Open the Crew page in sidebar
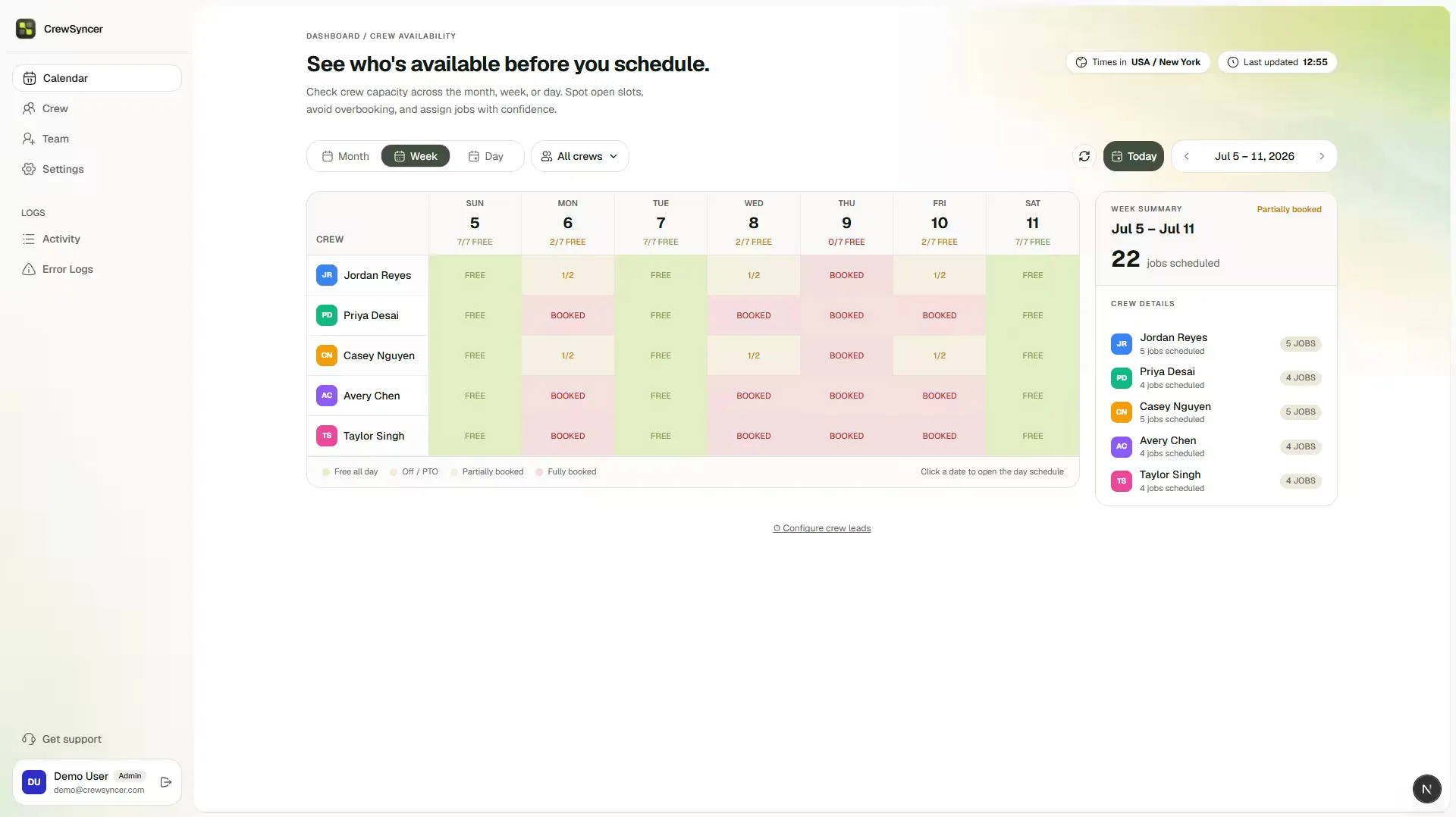1456x817 pixels. coord(97,108)
